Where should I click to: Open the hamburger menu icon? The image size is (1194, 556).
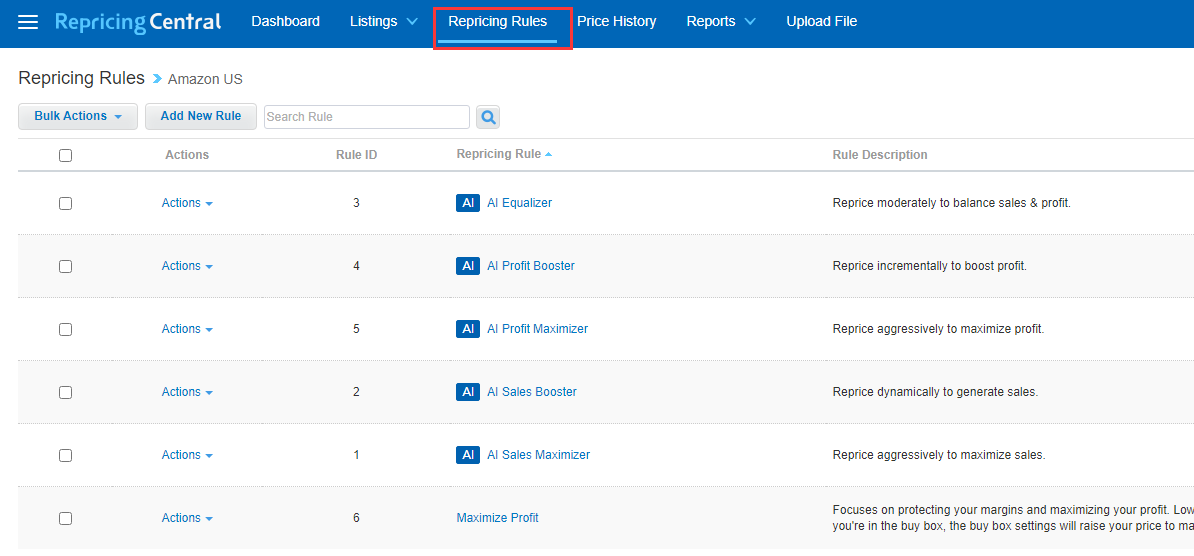pos(28,22)
